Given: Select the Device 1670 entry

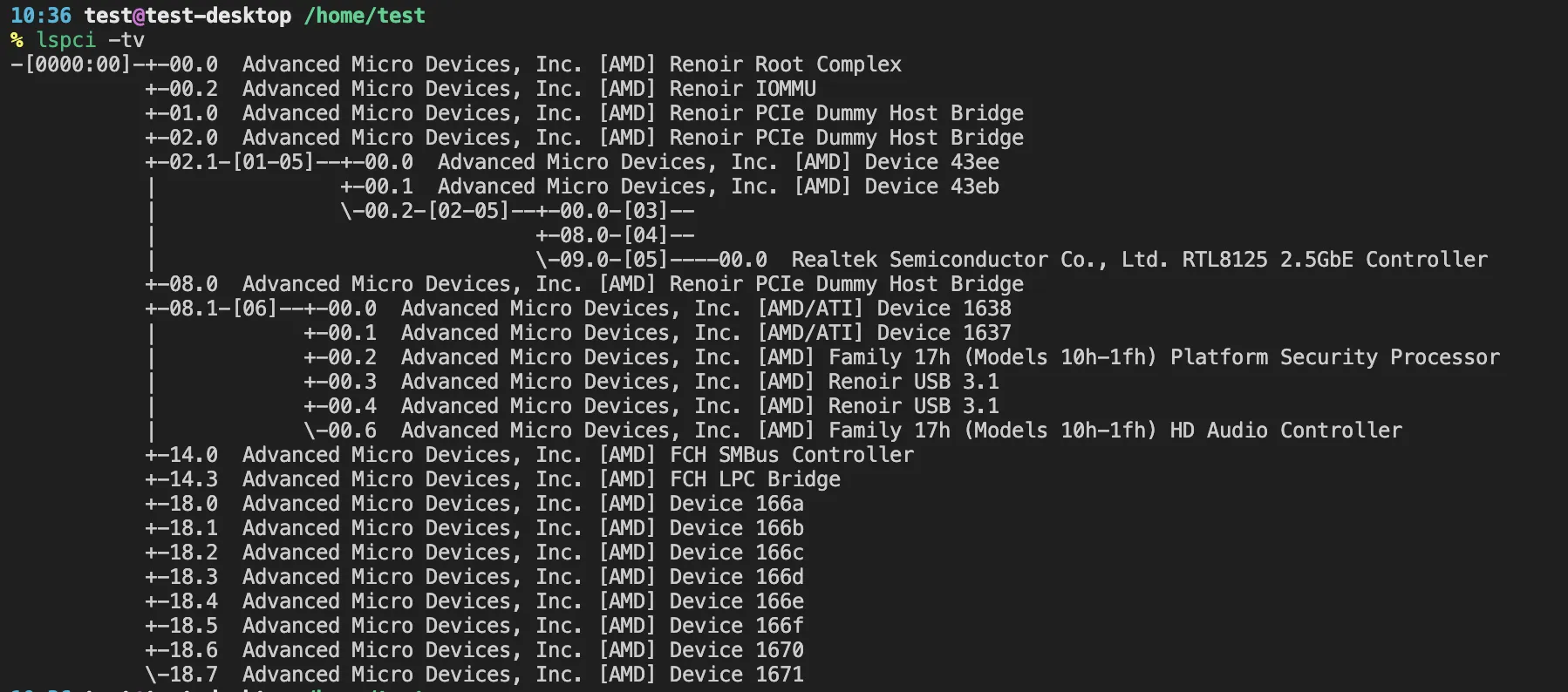Looking at the screenshot, I should tap(736, 650).
